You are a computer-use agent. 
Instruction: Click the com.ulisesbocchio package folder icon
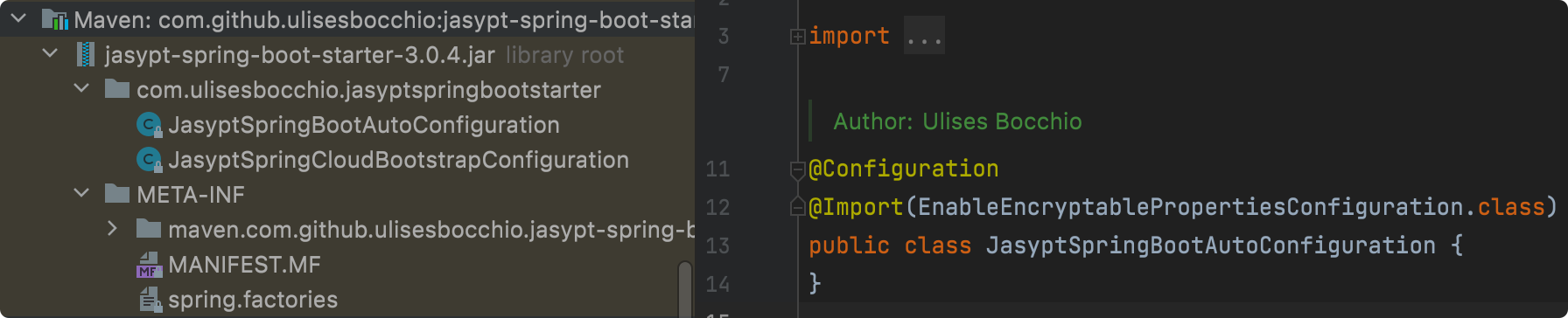tap(117, 89)
